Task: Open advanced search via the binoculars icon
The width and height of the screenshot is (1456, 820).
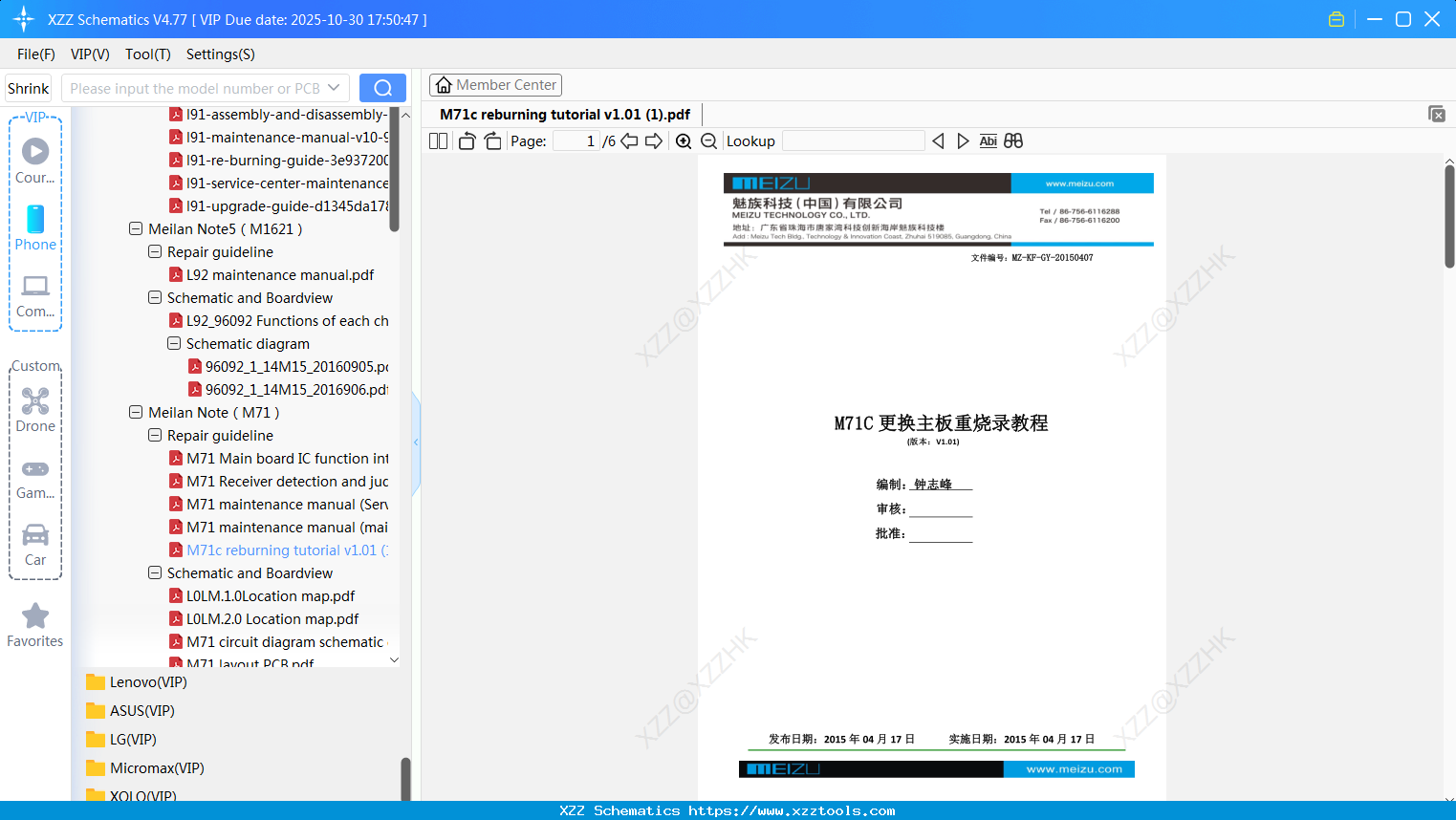Action: pos(1012,140)
